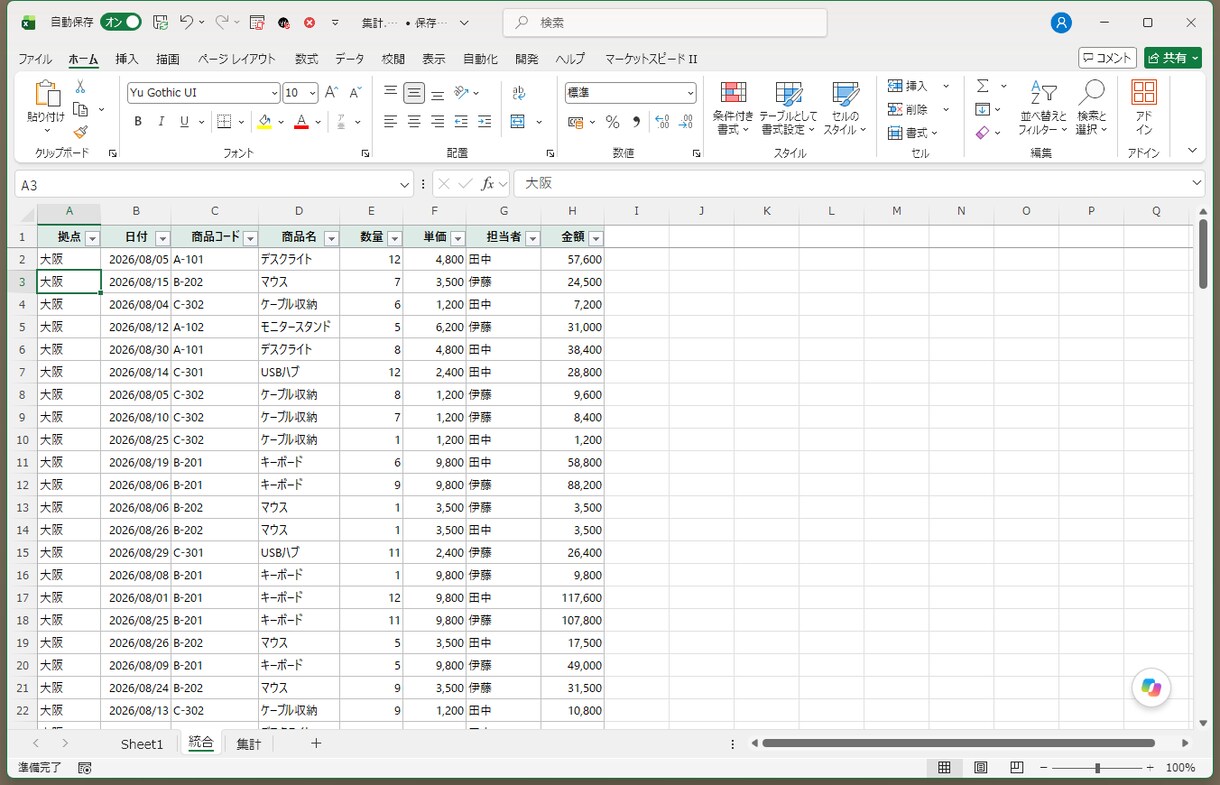Switch to Normal view in status bar
This screenshot has width=1220, height=785.
coord(944,767)
